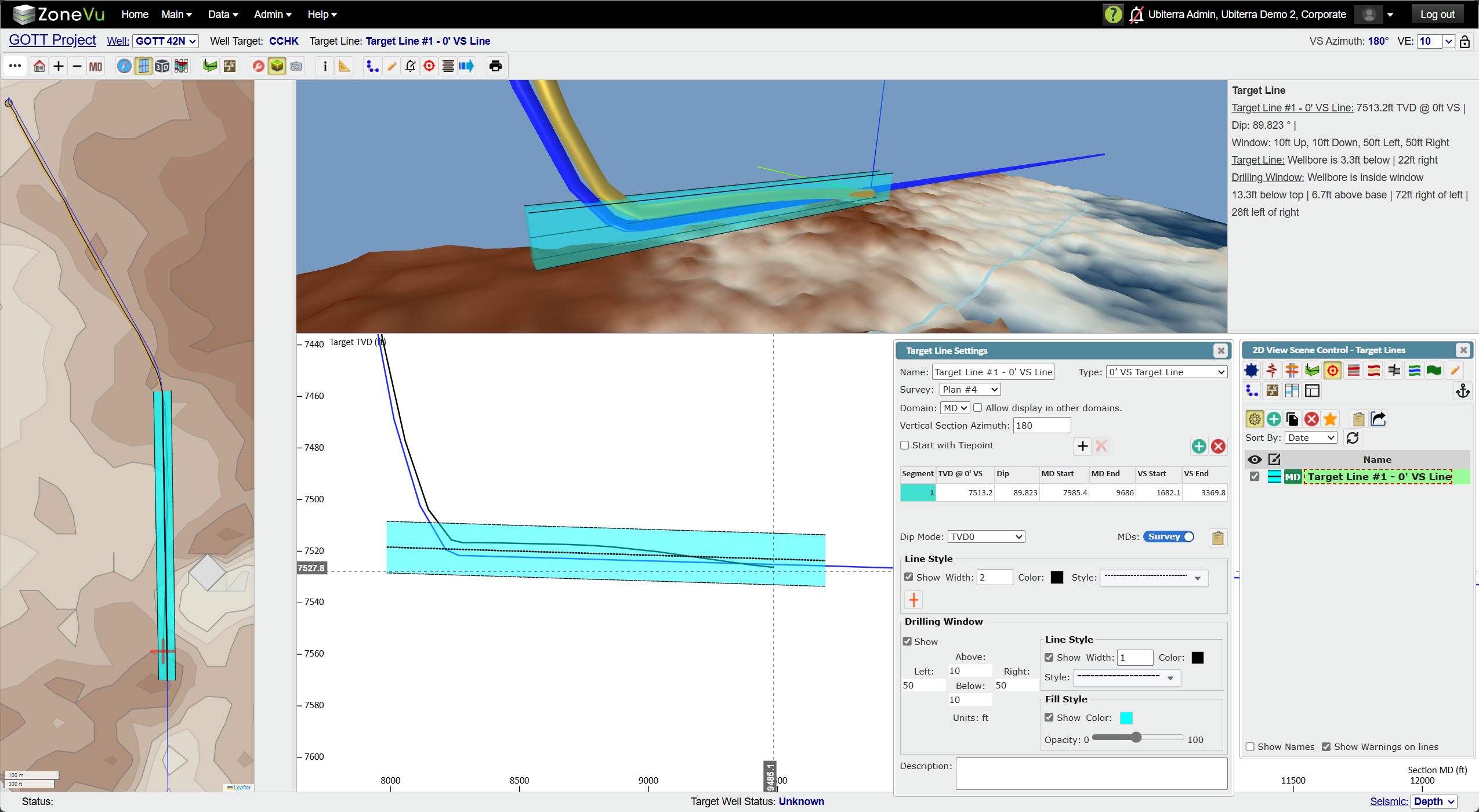Click the Log out button
Screen dimensions: 1479x812
click(1437, 14)
